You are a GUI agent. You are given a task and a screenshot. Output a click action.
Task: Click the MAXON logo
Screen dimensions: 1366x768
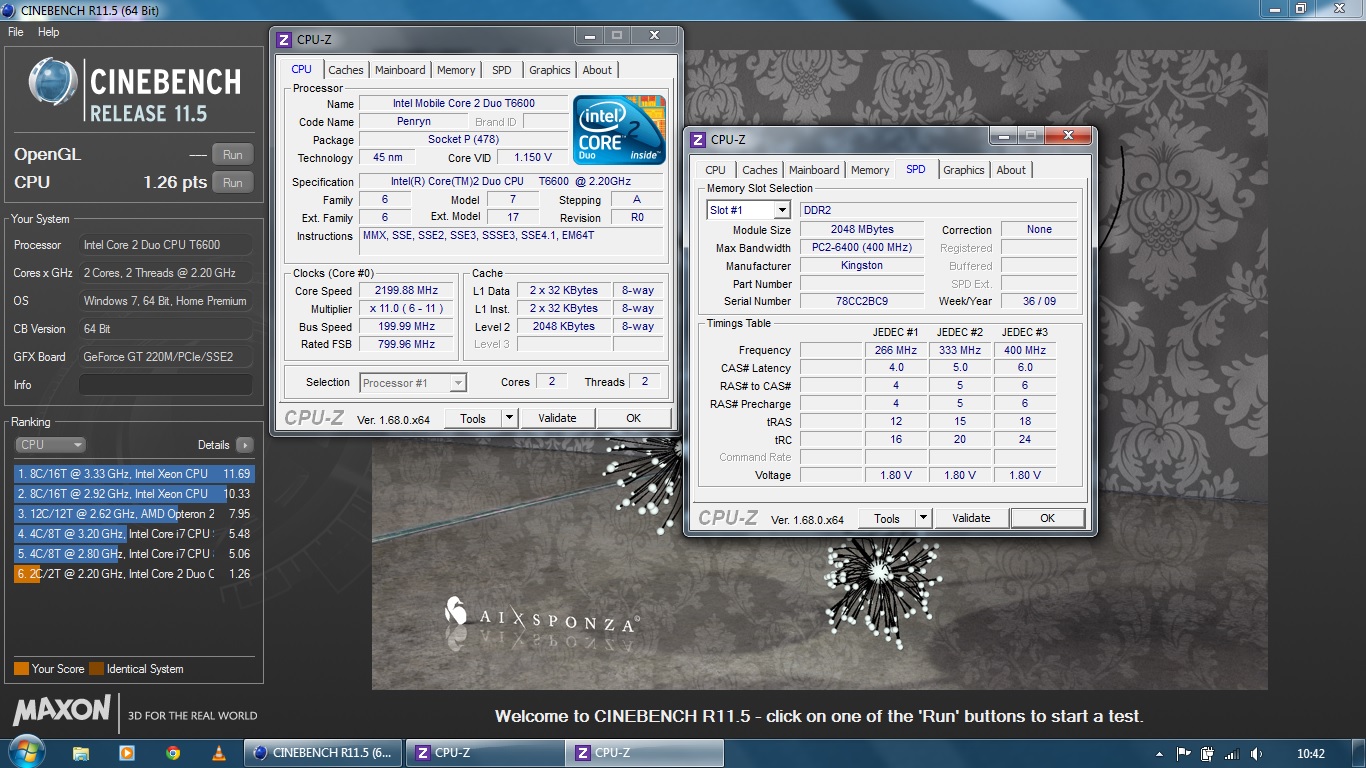pyautogui.click(x=62, y=712)
